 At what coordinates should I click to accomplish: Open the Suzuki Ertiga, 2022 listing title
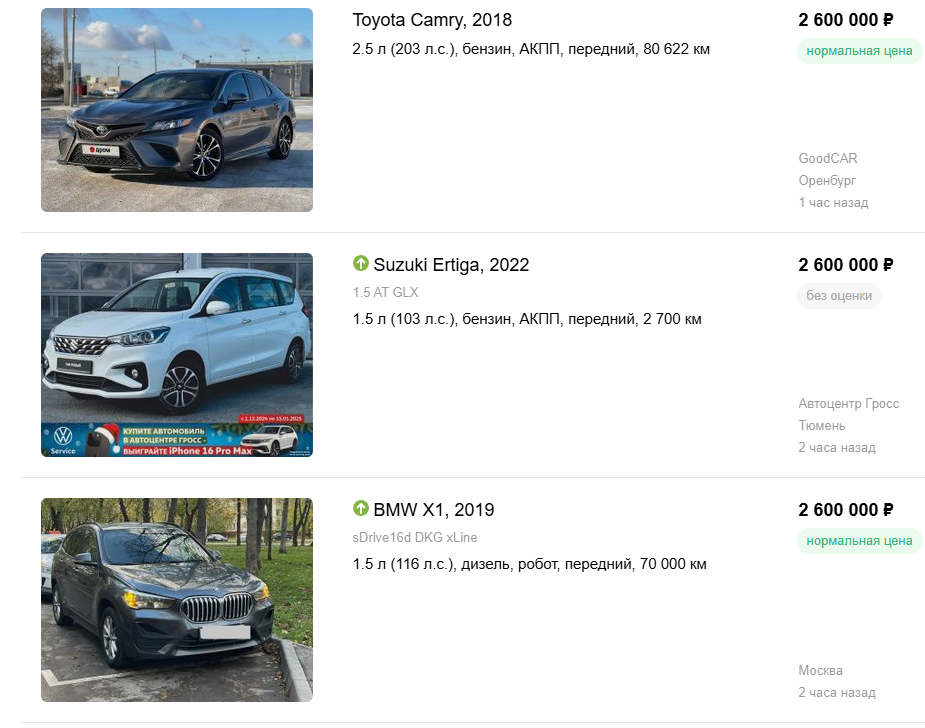point(451,265)
